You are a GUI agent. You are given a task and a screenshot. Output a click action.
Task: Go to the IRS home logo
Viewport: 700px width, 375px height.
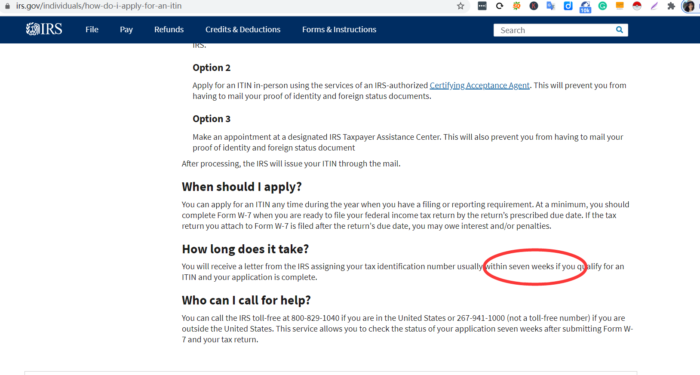44,29
